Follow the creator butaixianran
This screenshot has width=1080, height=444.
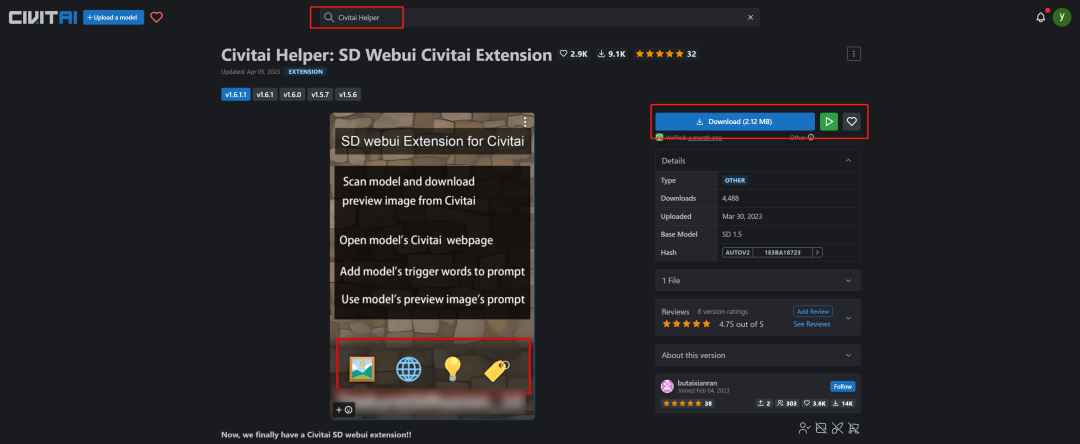(x=842, y=386)
